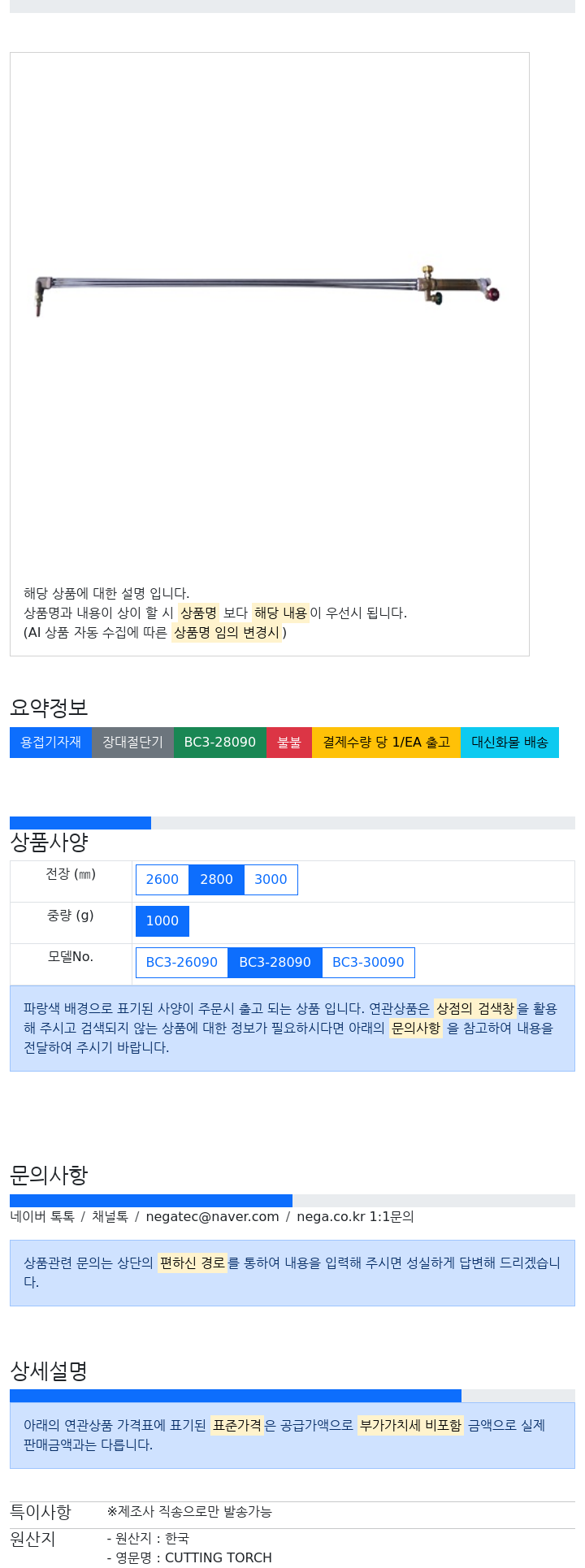Select model BC3-26090
Screen dimensions: 585x1568
coord(182,963)
